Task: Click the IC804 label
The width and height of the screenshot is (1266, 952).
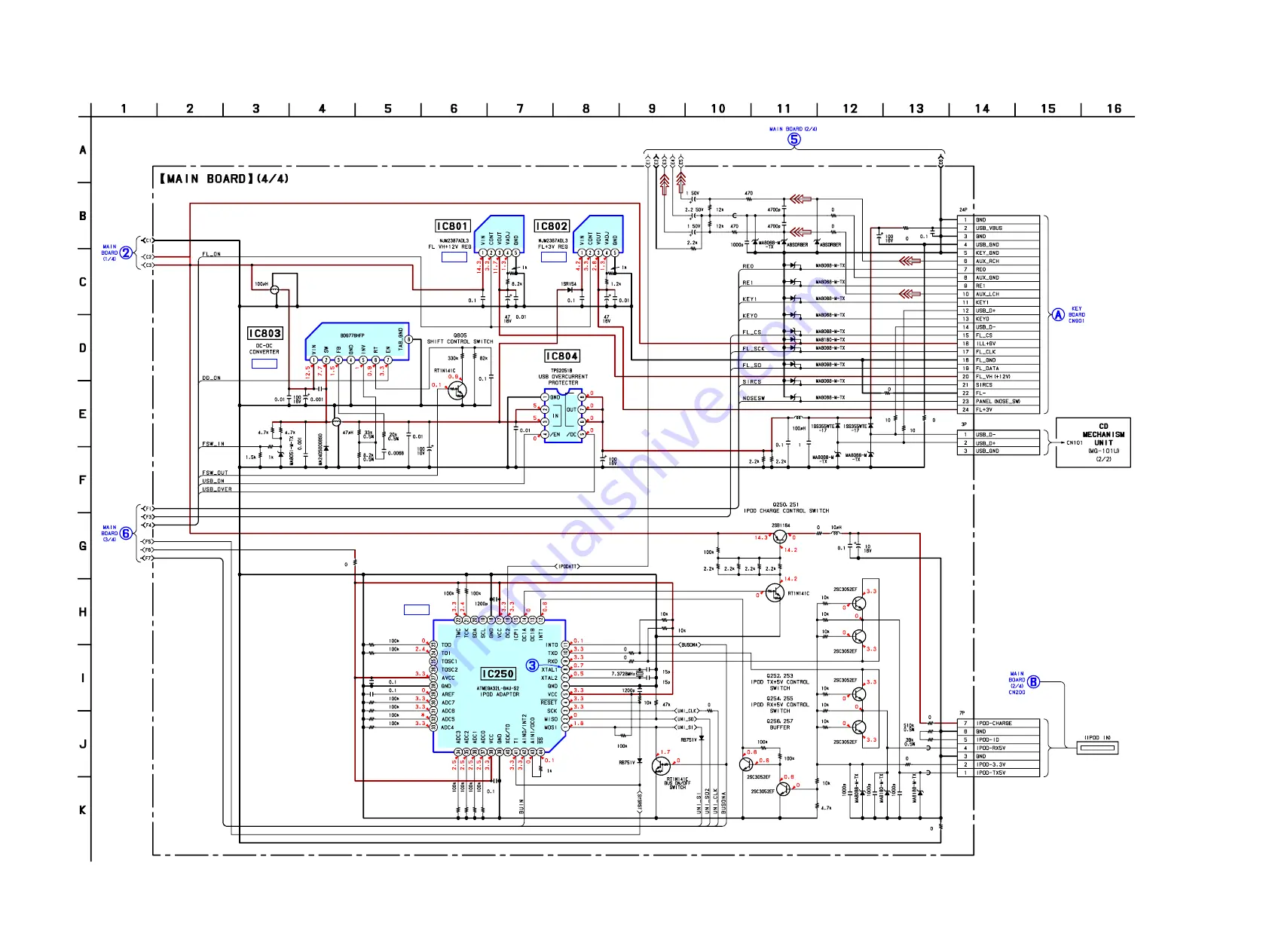Action: [x=562, y=356]
